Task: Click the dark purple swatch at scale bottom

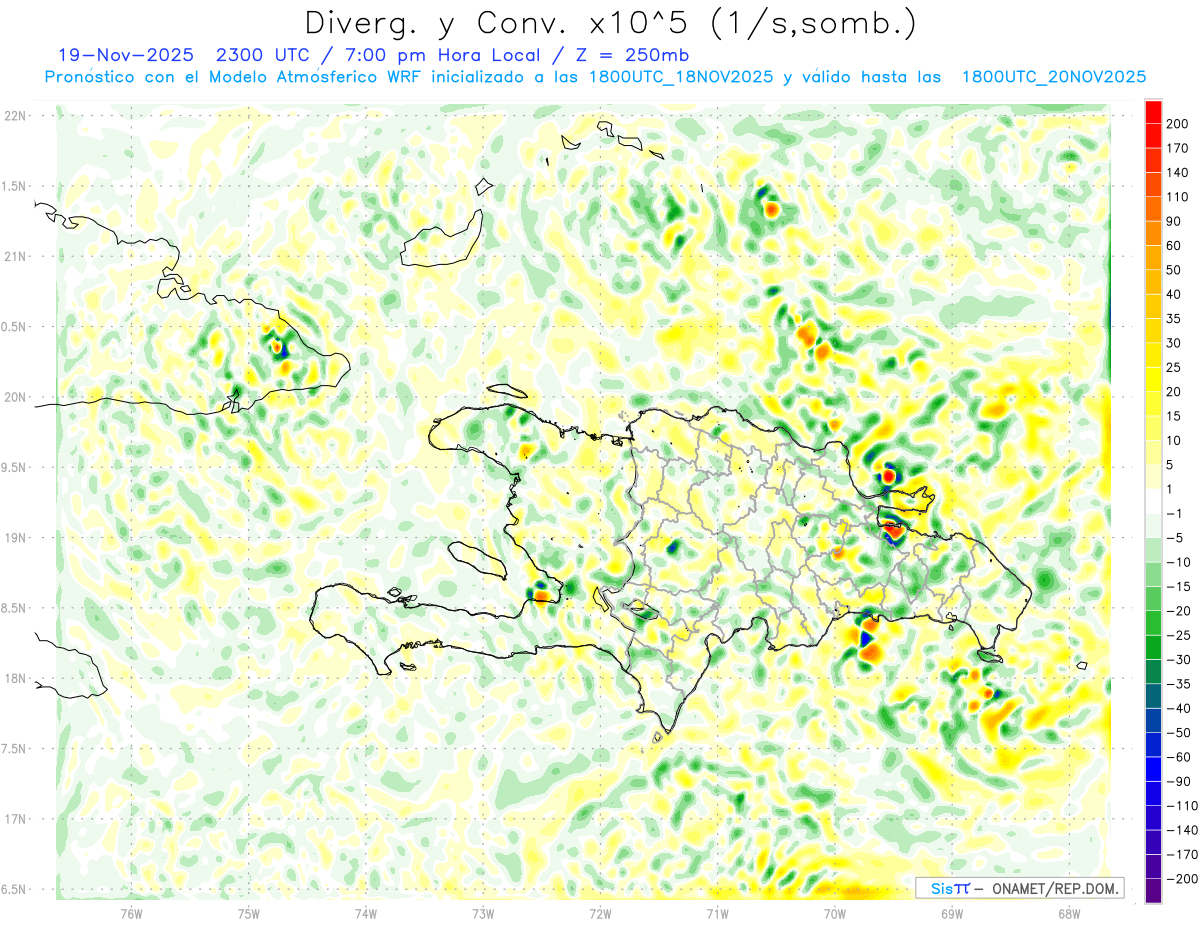Action: (x=1153, y=891)
